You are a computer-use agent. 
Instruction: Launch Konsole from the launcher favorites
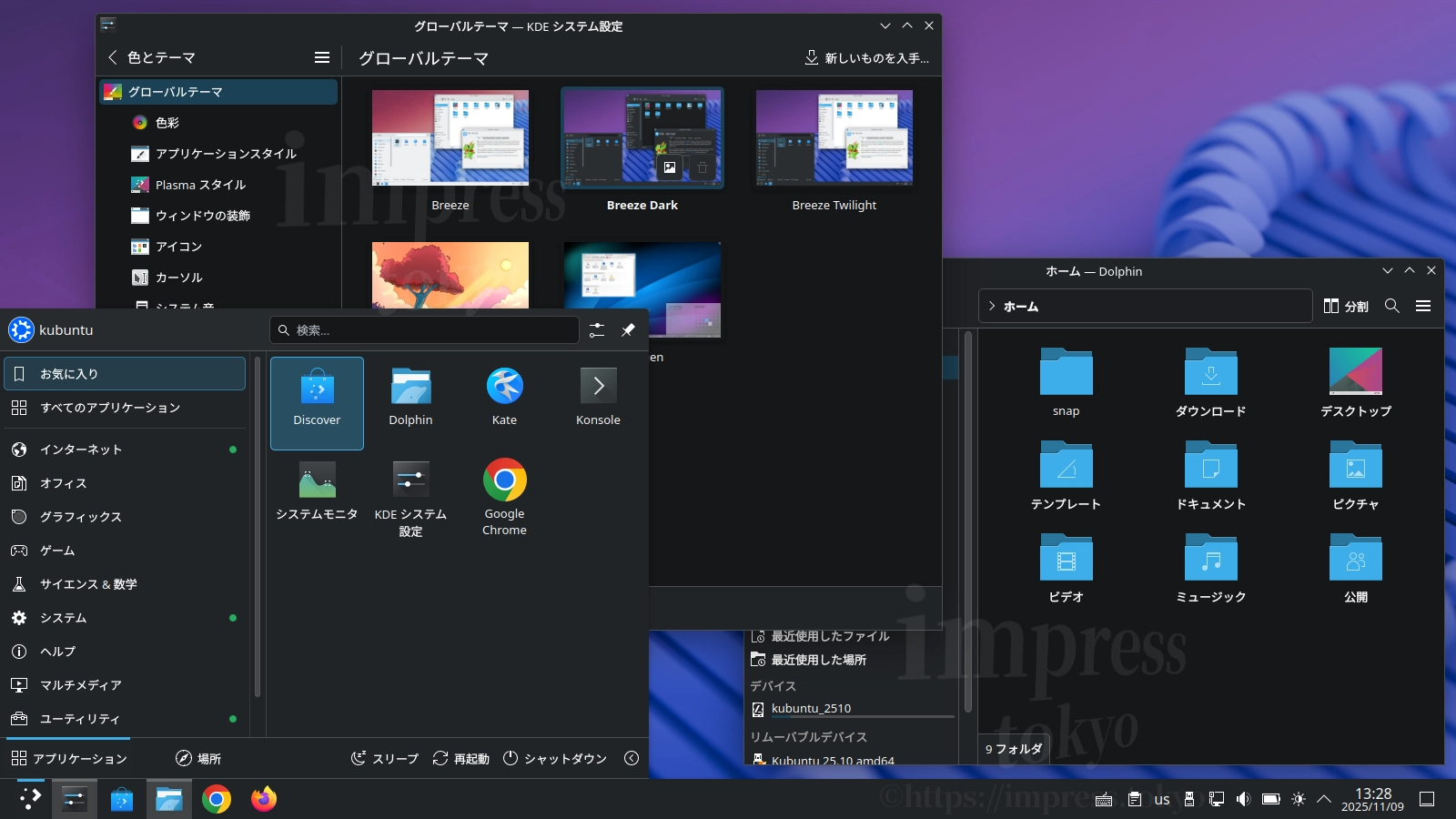(598, 403)
